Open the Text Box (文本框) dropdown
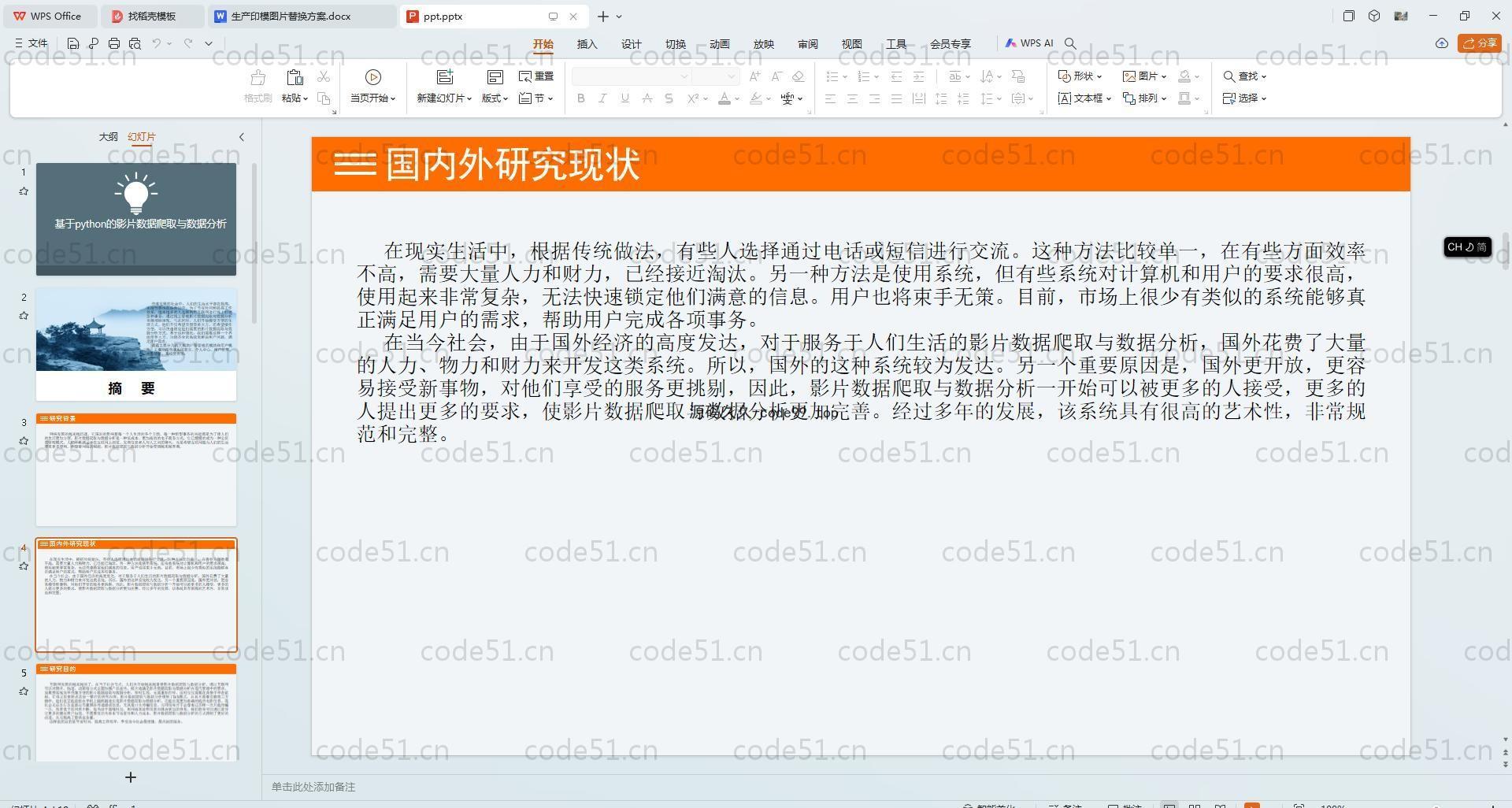Viewport: 1512px width, 808px height. (1084, 98)
